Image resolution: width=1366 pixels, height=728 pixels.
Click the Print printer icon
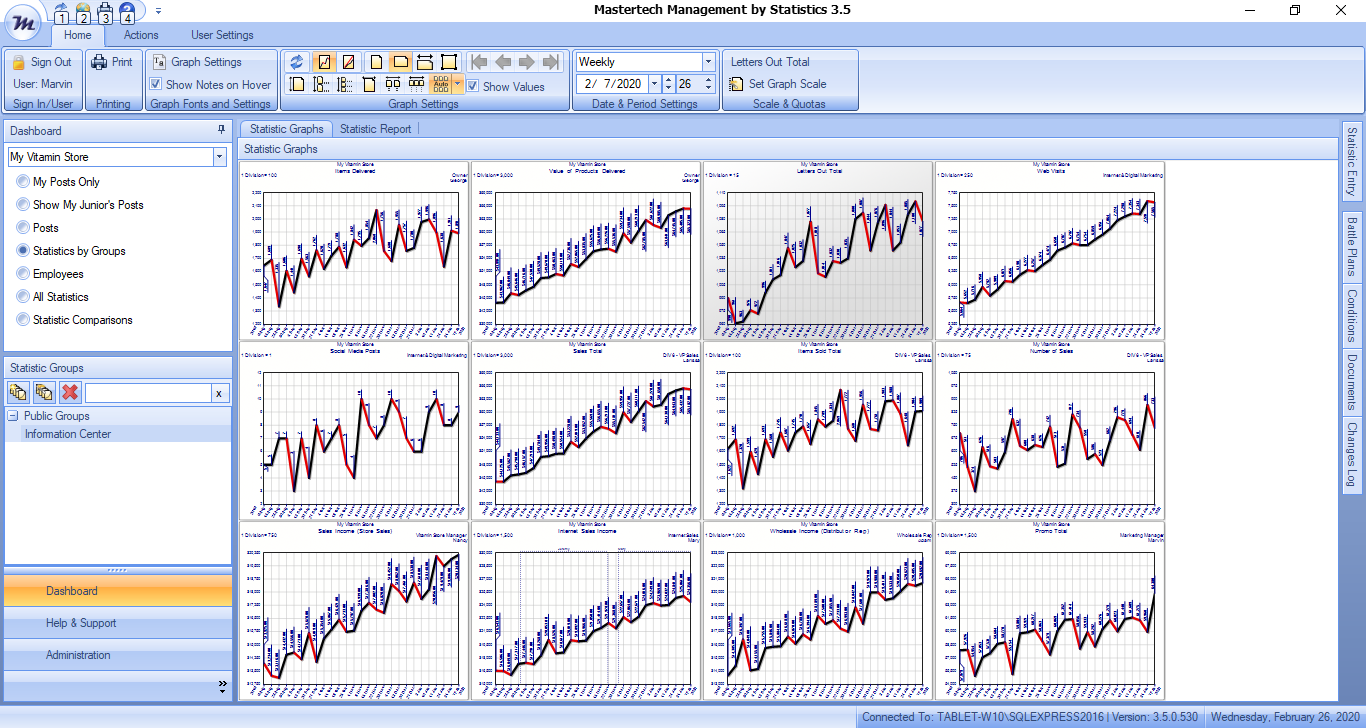pyautogui.click(x=99, y=62)
